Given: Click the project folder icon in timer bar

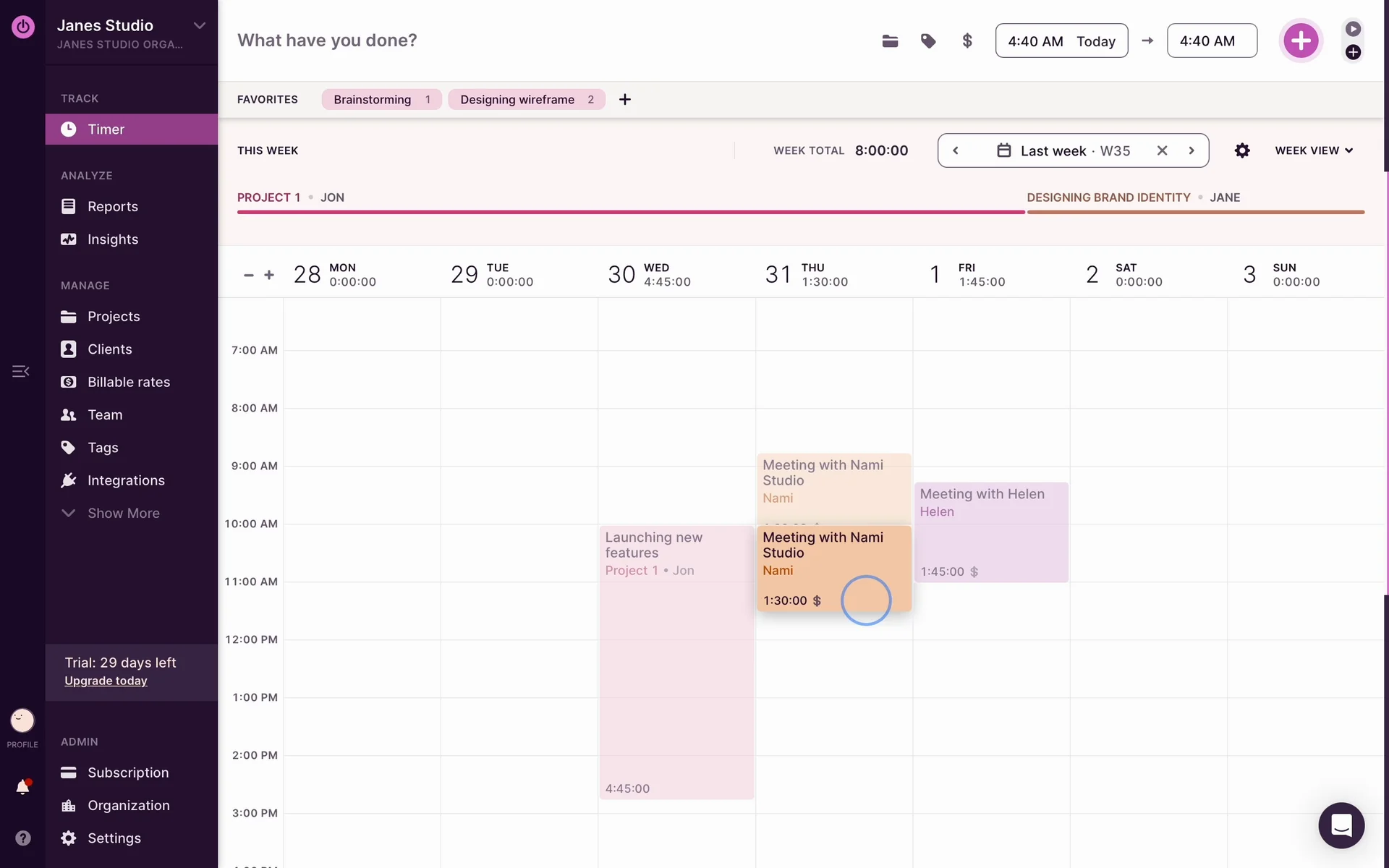Looking at the screenshot, I should point(890,41).
